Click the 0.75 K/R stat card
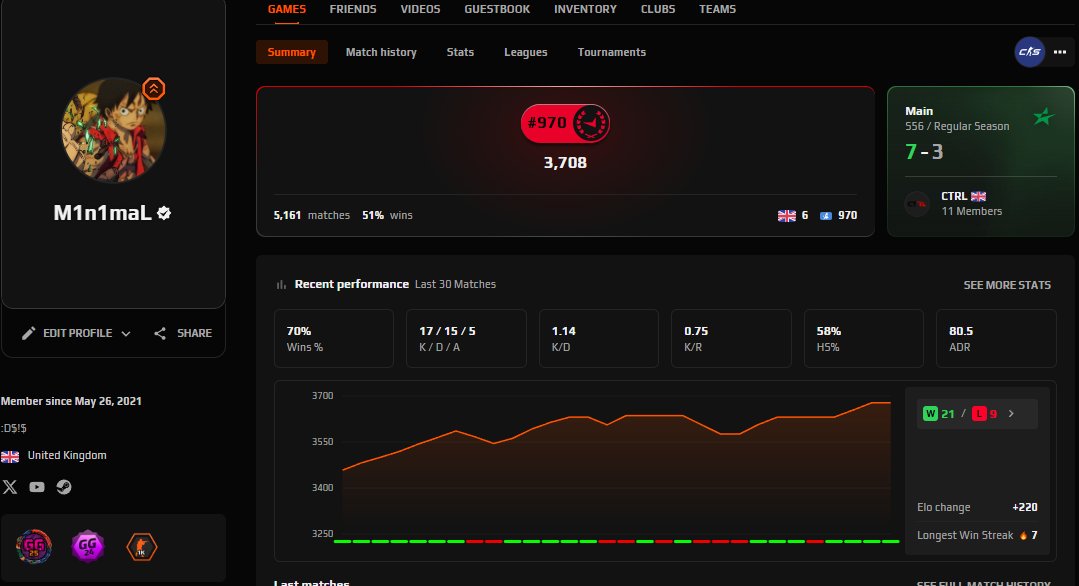1079x586 pixels. point(731,338)
